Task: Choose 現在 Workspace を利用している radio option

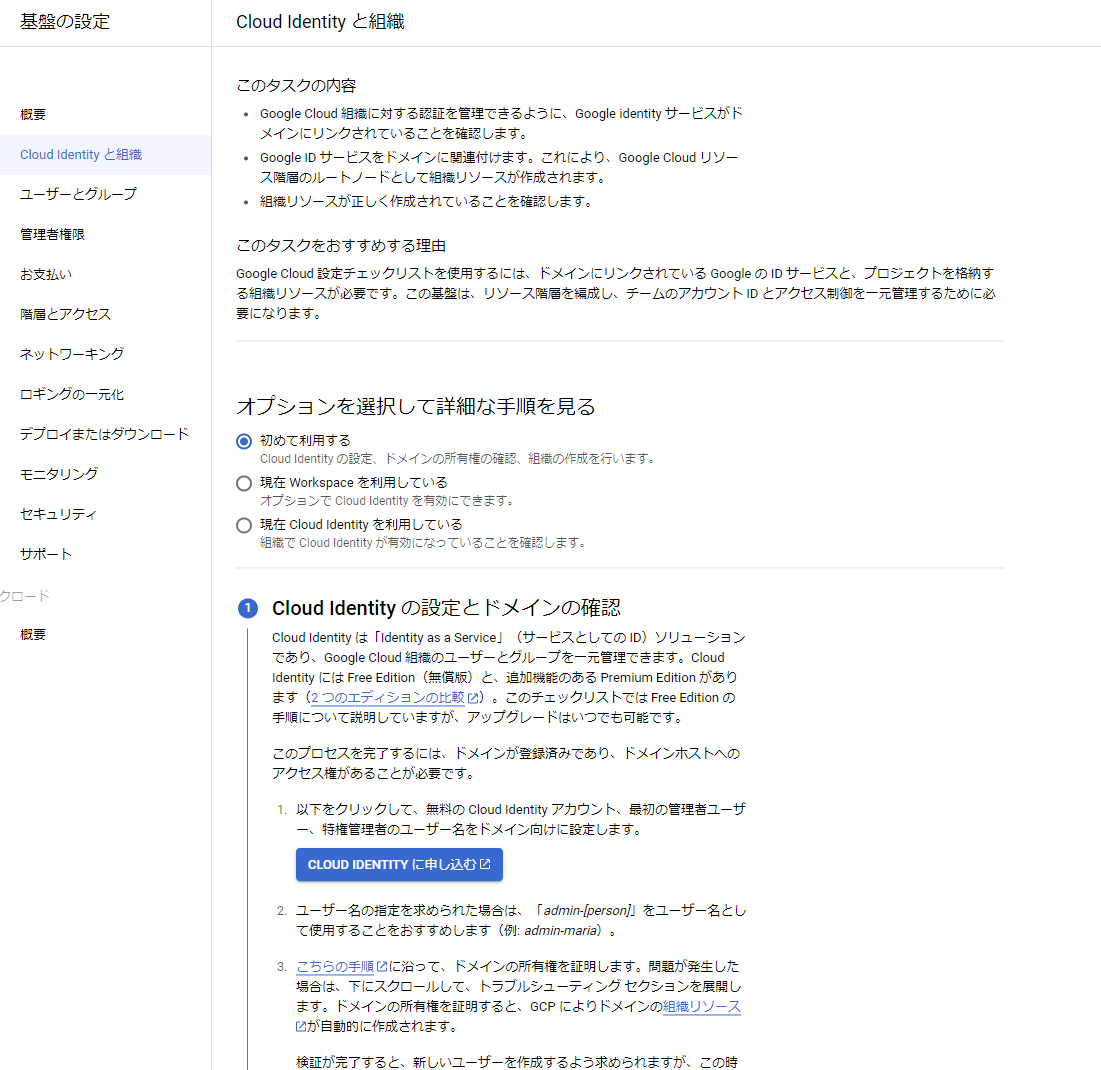Action: (244, 483)
